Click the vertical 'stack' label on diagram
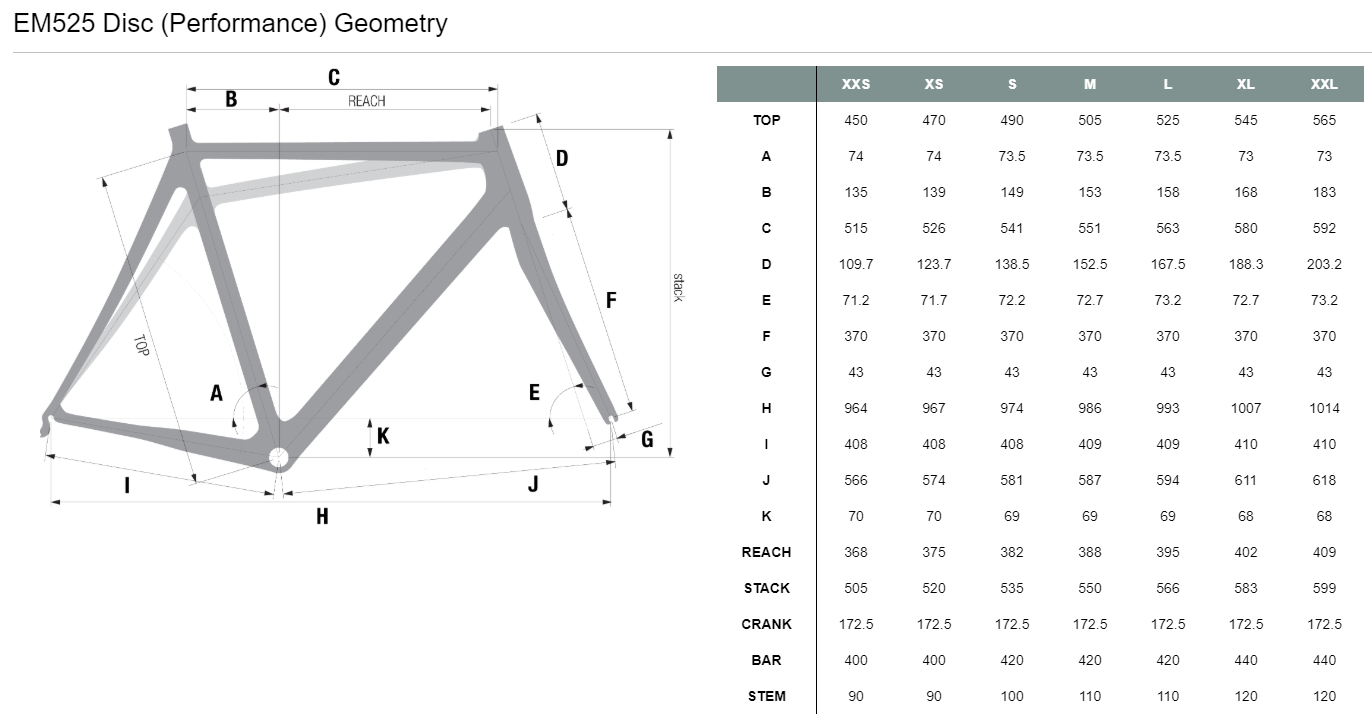This screenshot has width=1372, height=724. pos(677,287)
